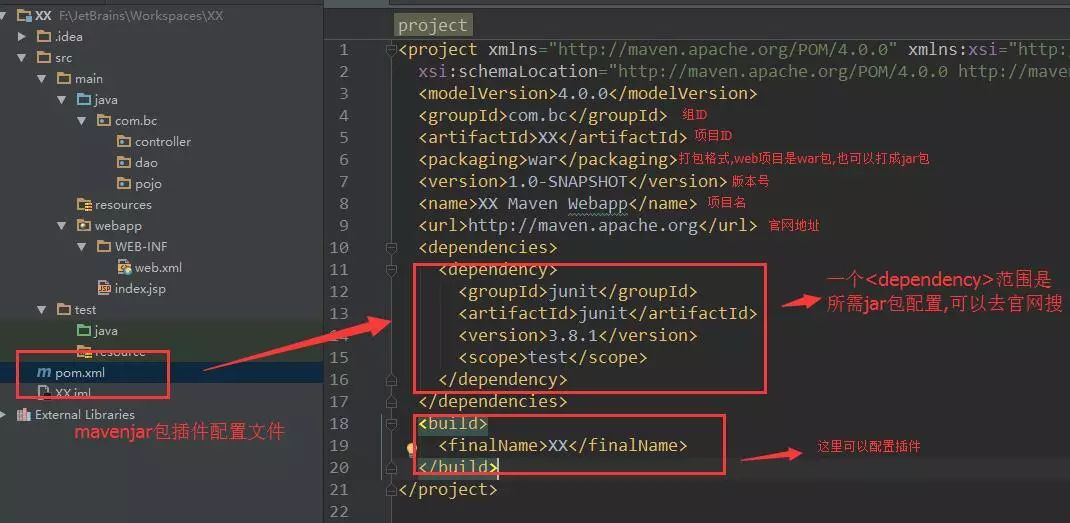
Task: Click the modelVersion 4.0.0 line
Action: click(588, 94)
